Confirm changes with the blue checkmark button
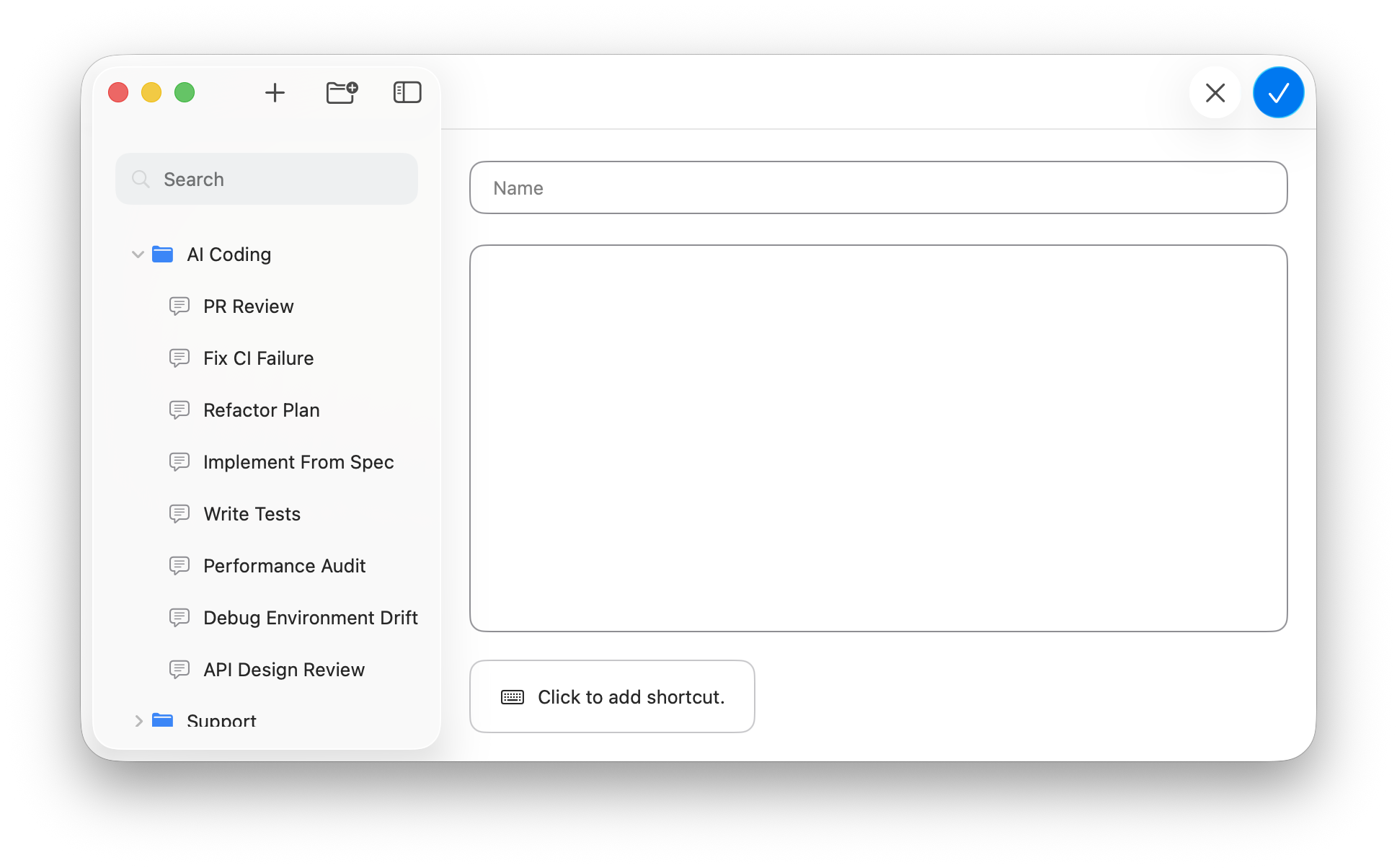This screenshot has height=868, width=1397. tap(1277, 92)
